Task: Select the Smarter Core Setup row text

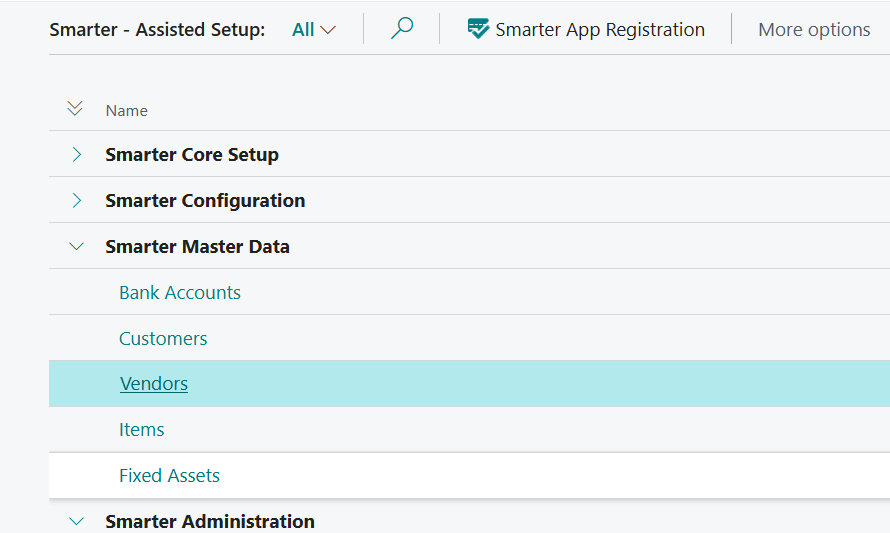Action: 192,154
